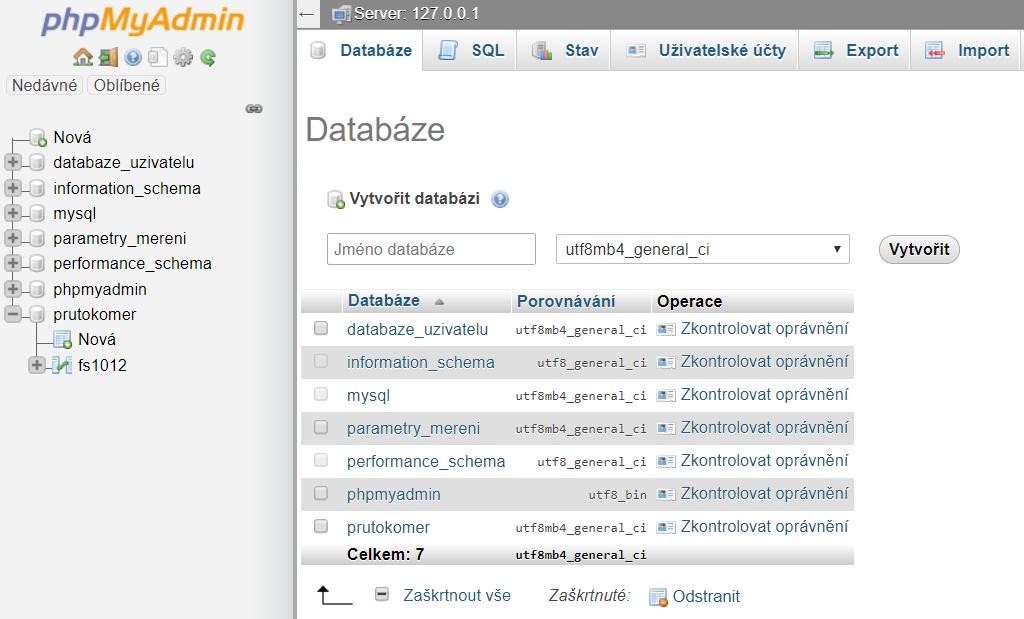Image resolution: width=1024 pixels, height=619 pixels.
Task: Click the back arrow left of Server
Action: [306, 14]
